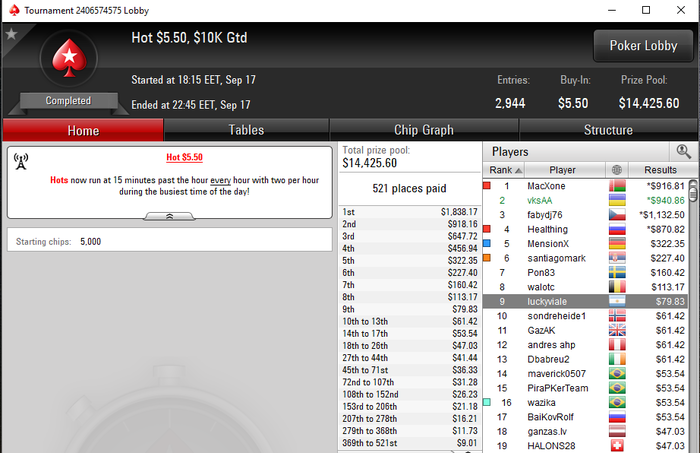Click Argentina flag for luckyviale
700x453 pixels.
click(x=617, y=301)
